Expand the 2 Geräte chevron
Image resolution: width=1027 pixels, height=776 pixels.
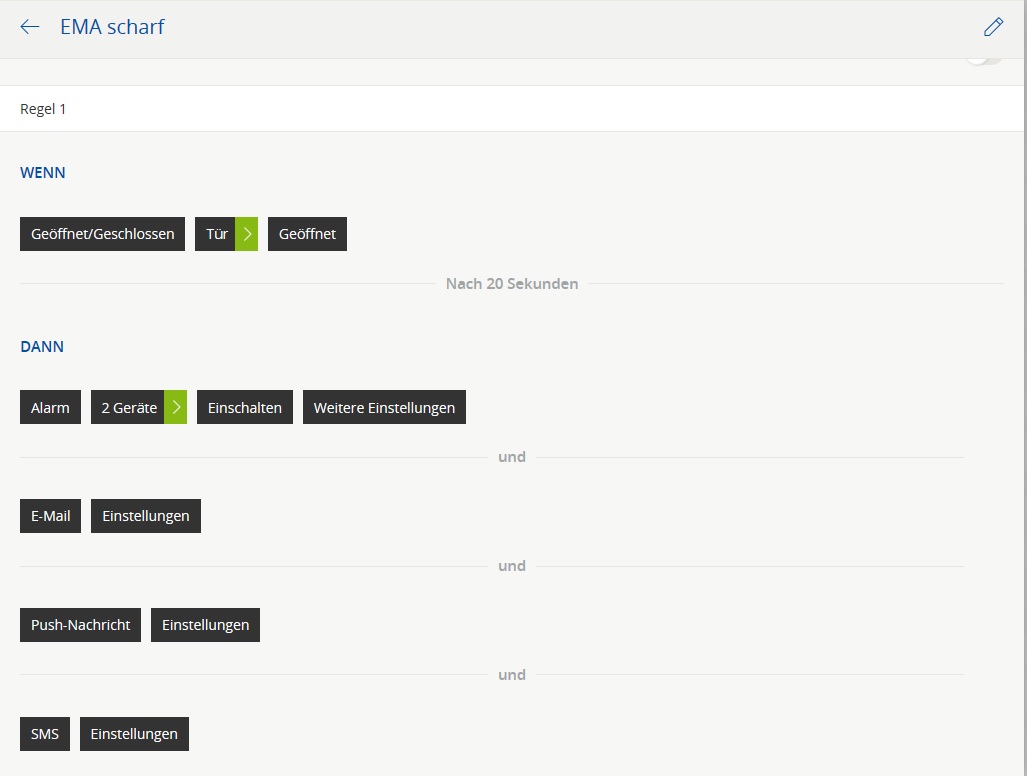[x=176, y=407]
